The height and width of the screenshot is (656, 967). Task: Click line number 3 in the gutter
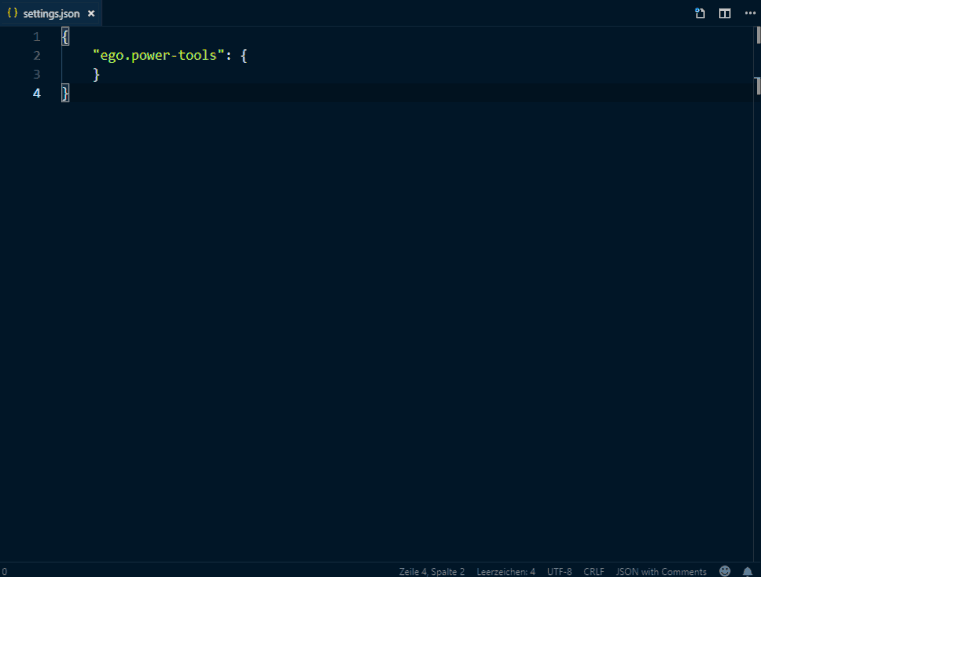[37, 75]
